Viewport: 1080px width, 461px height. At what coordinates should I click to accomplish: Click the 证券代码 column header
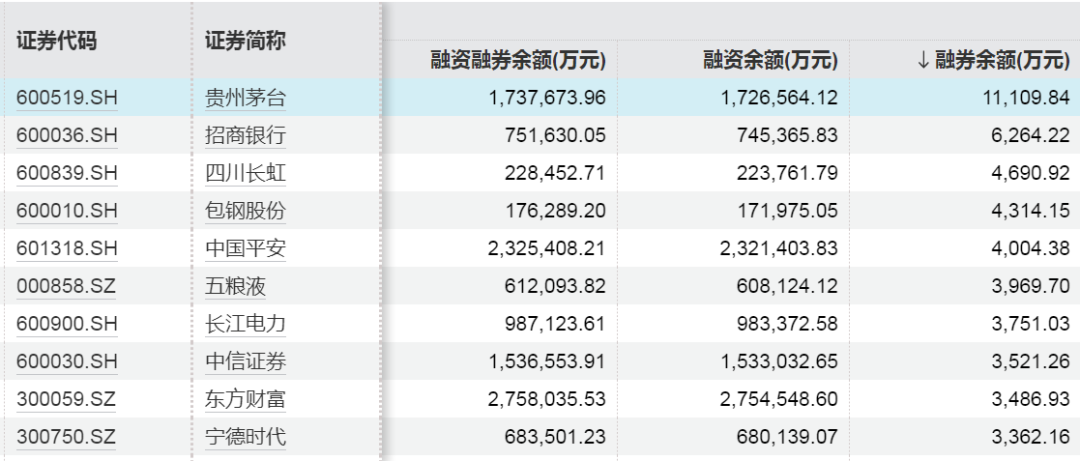point(56,41)
